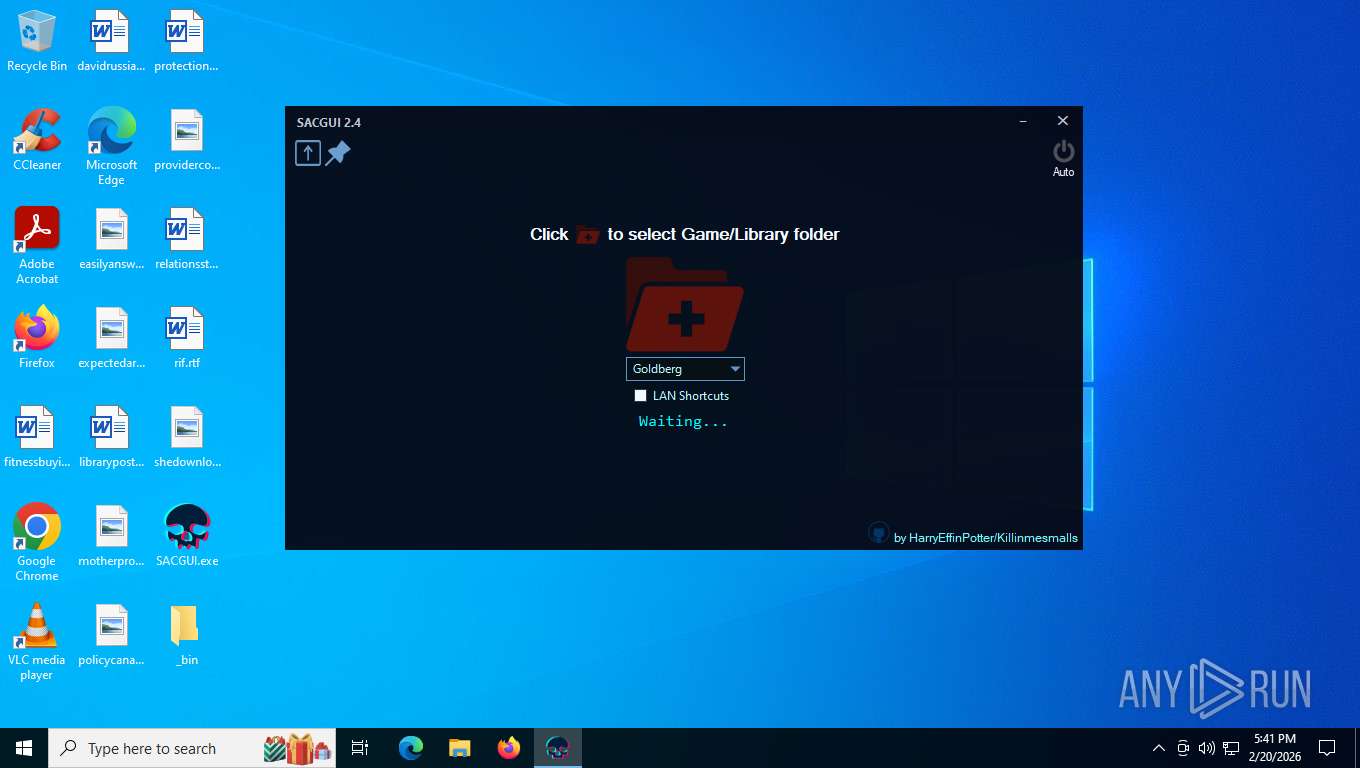Select the expectedar... image file on the desktop
1360x768 pixels.
tap(111, 338)
